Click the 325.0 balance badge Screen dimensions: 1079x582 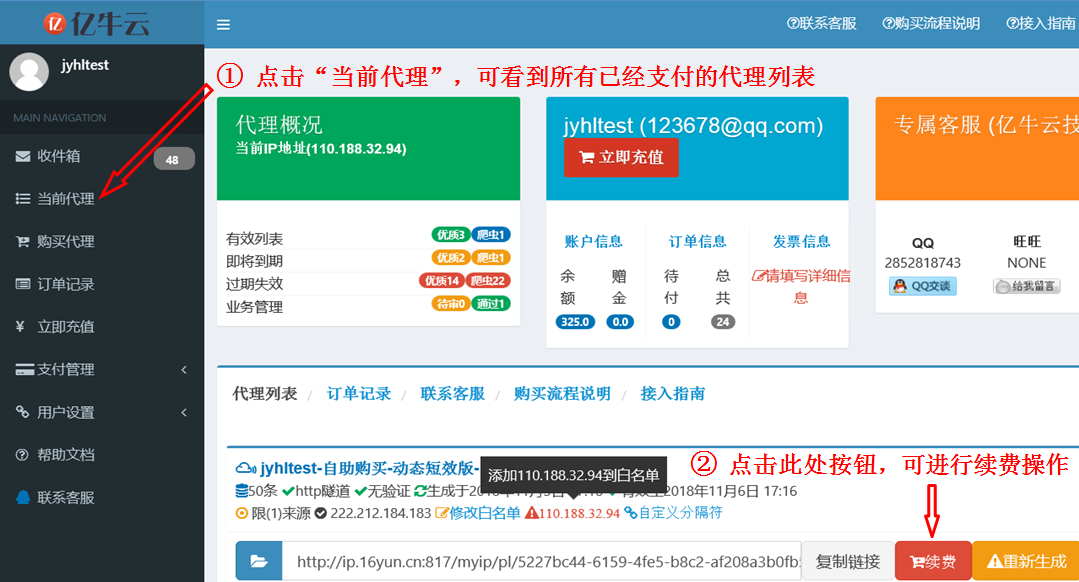pyautogui.click(x=575, y=322)
